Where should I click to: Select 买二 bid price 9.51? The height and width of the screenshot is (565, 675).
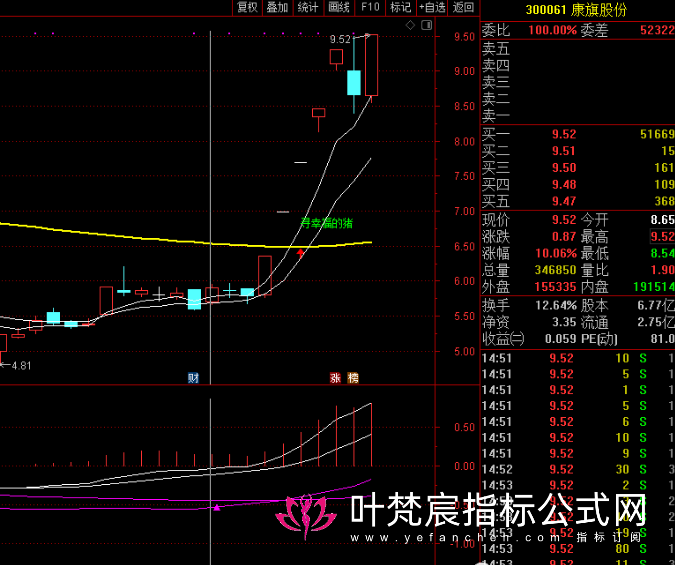pos(564,151)
